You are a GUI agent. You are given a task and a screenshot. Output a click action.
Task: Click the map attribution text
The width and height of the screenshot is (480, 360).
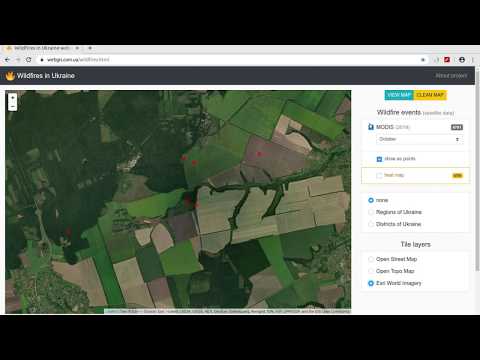coord(228,311)
